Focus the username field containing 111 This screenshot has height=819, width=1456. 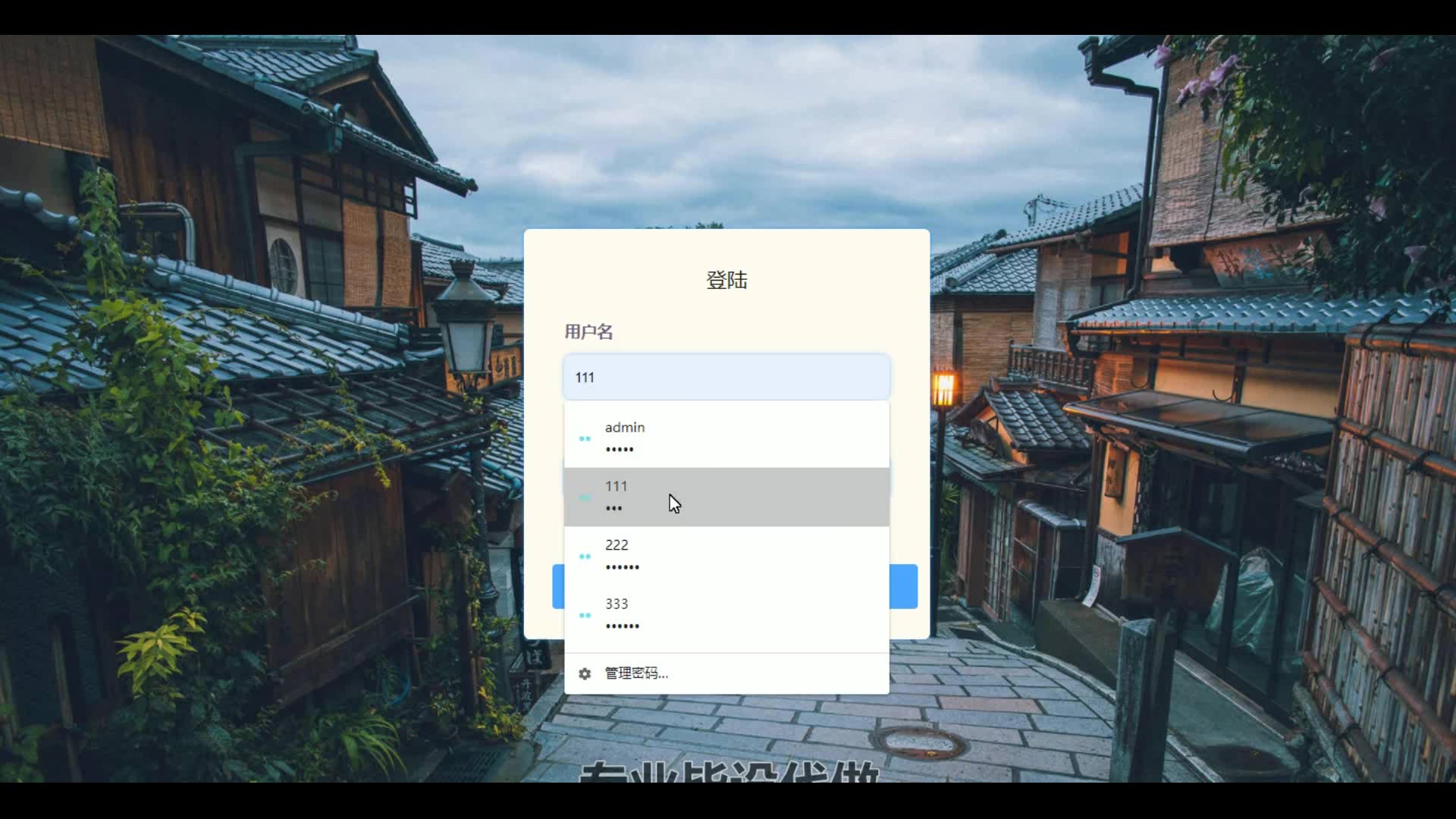(726, 377)
